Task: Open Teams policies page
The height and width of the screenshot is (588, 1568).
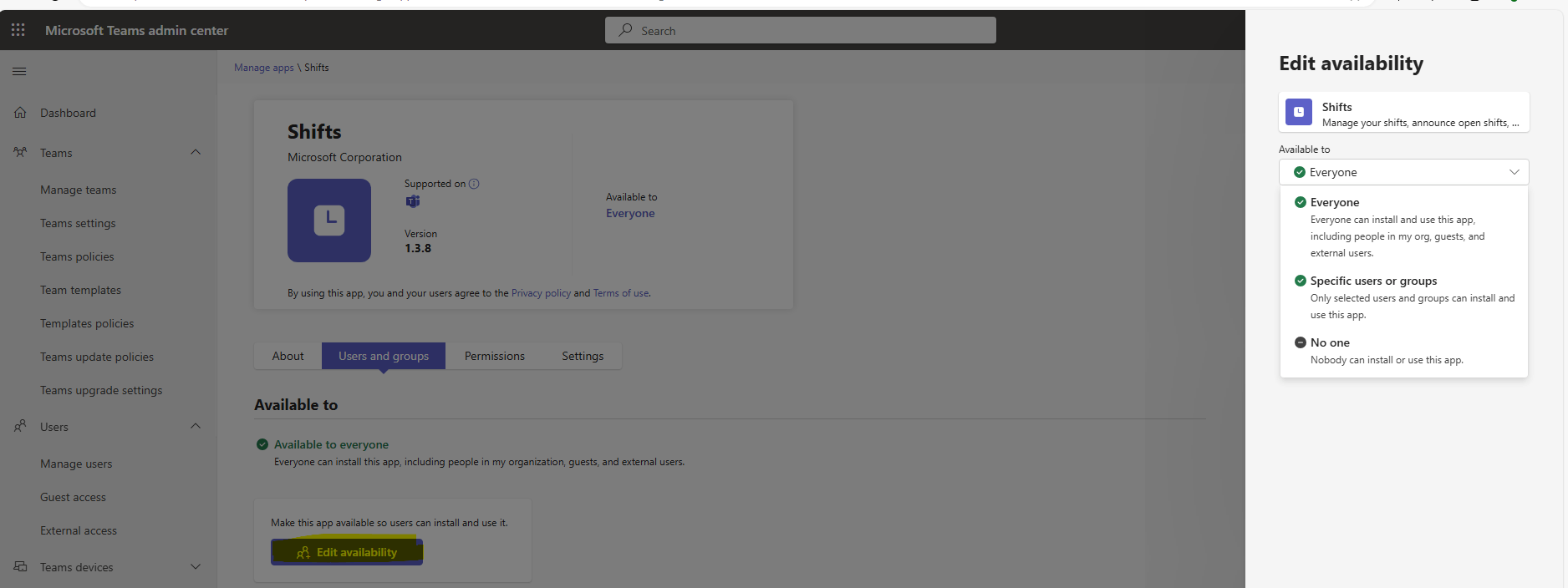Action: tap(77, 256)
